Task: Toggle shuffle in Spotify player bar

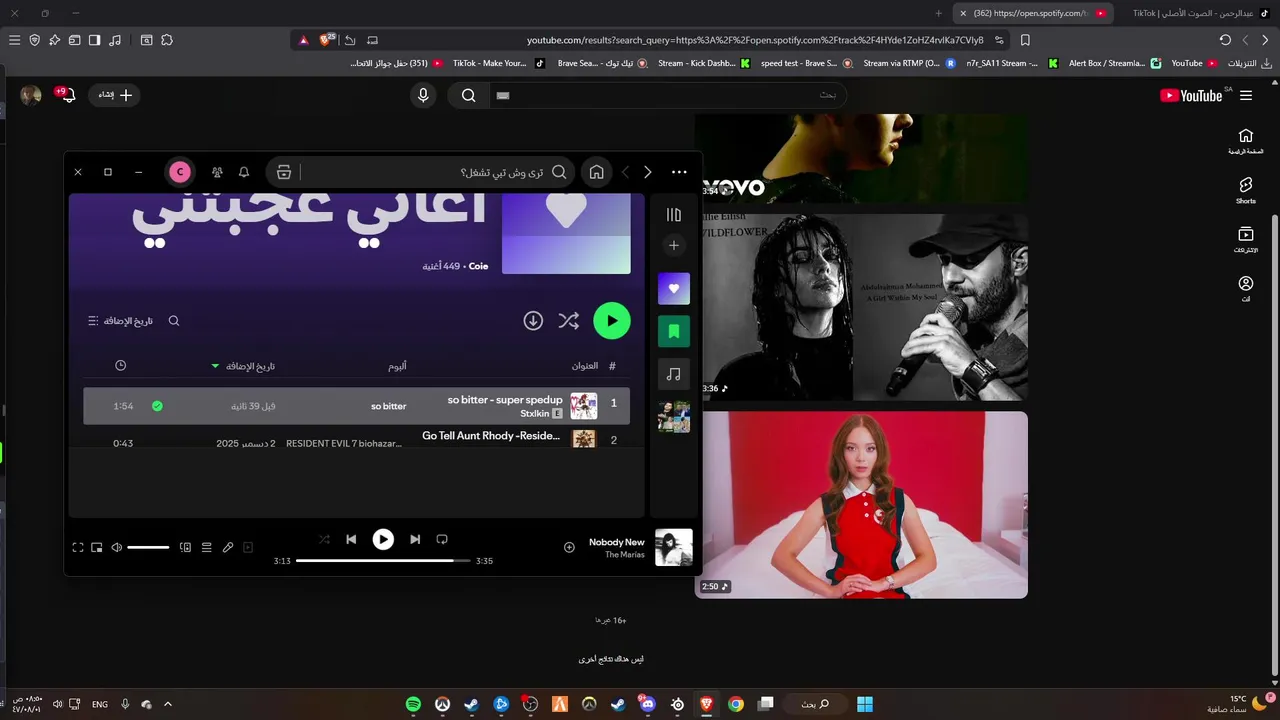Action: click(324, 539)
